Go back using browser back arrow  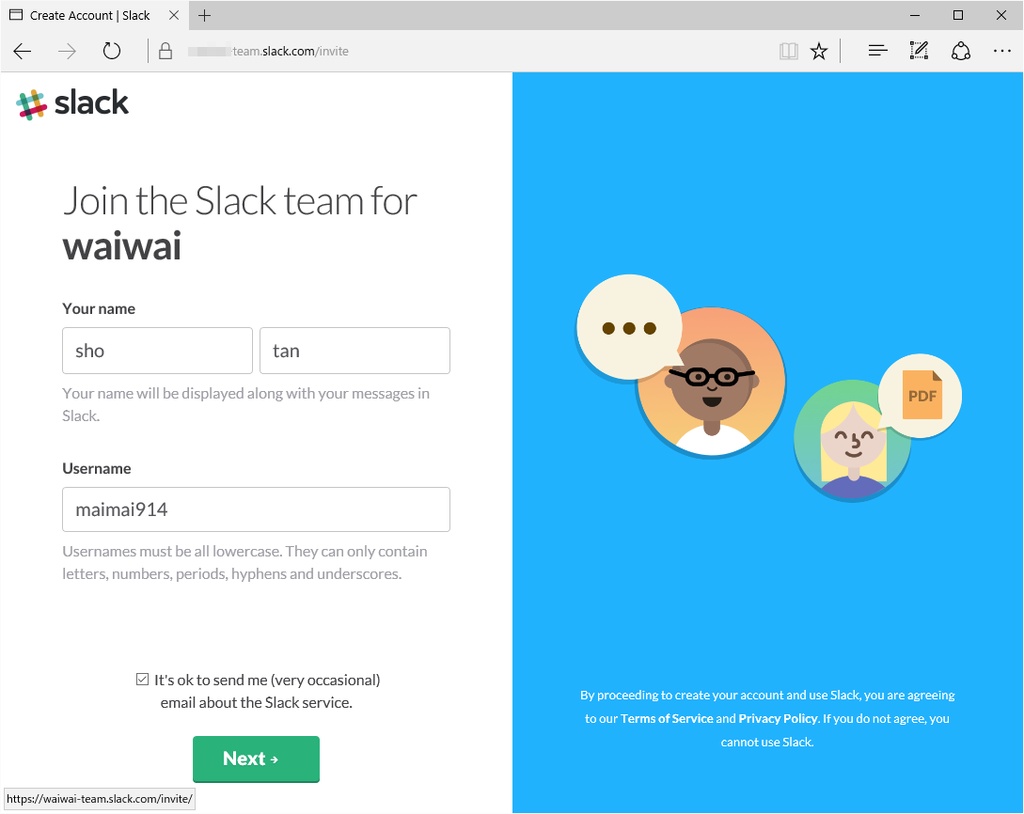22,51
